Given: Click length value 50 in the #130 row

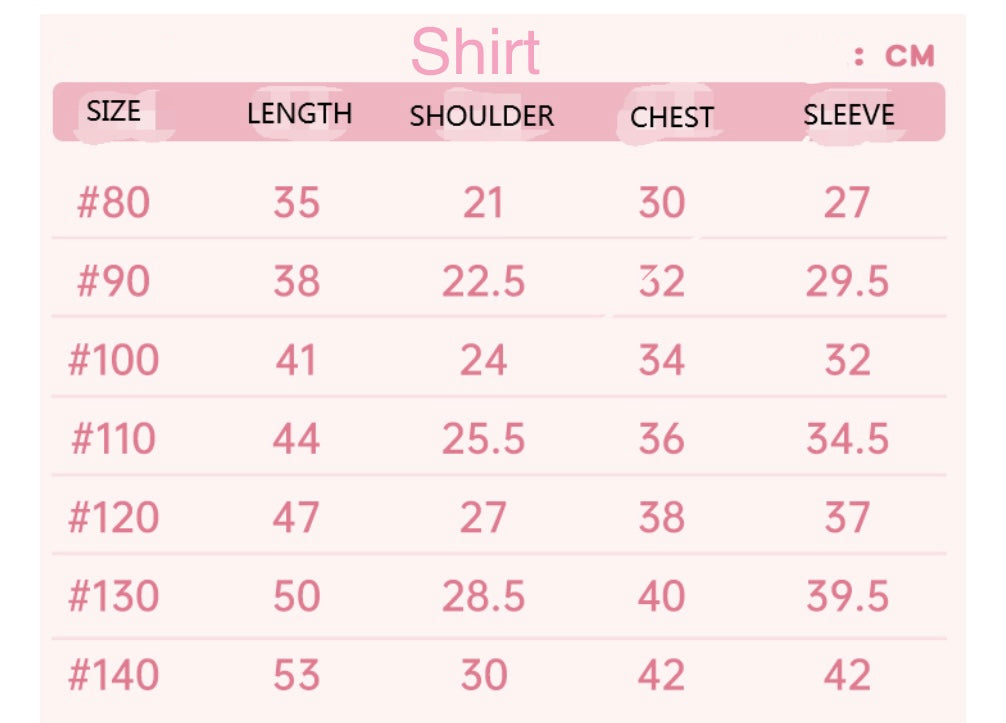Looking at the screenshot, I should (x=296, y=597).
